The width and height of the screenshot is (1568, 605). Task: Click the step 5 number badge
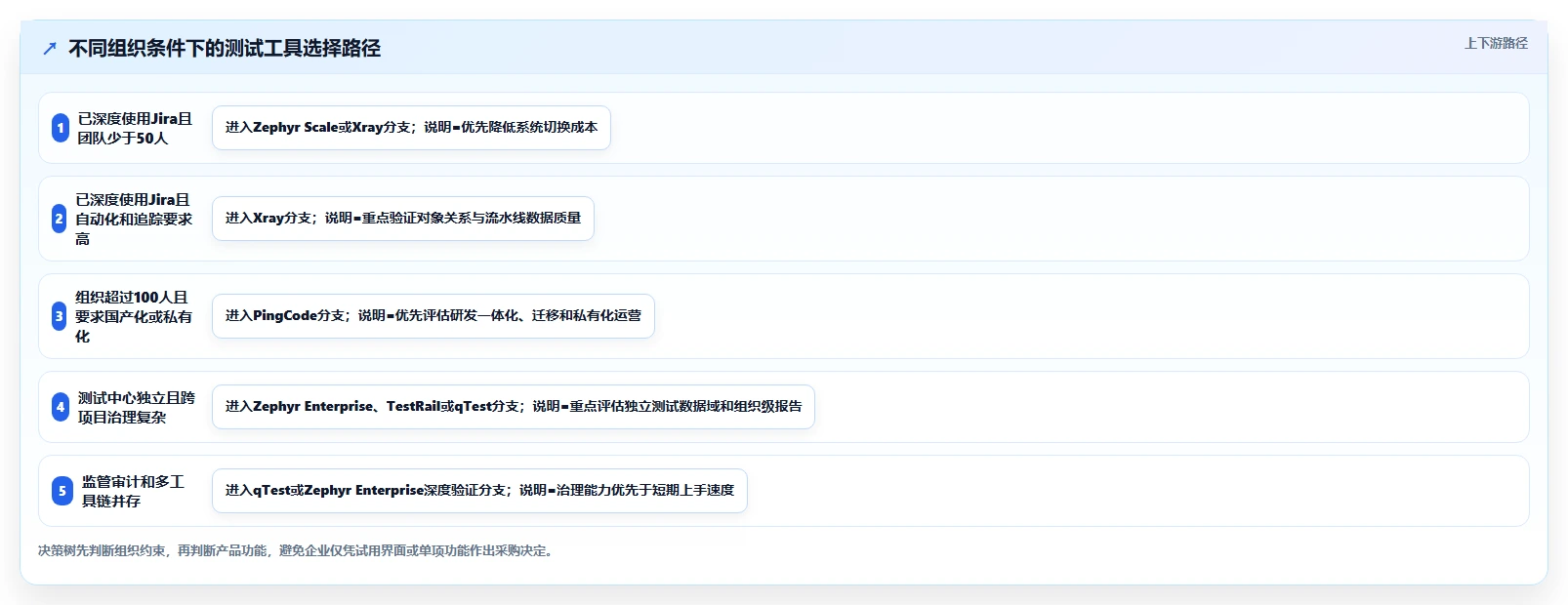pos(62,491)
